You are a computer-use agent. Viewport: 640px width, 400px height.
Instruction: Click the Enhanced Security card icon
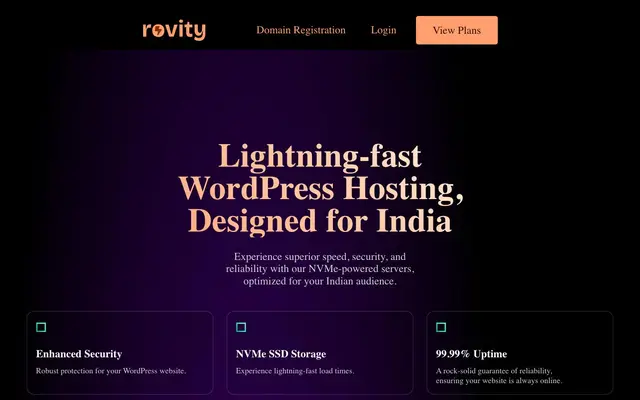coord(41,327)
